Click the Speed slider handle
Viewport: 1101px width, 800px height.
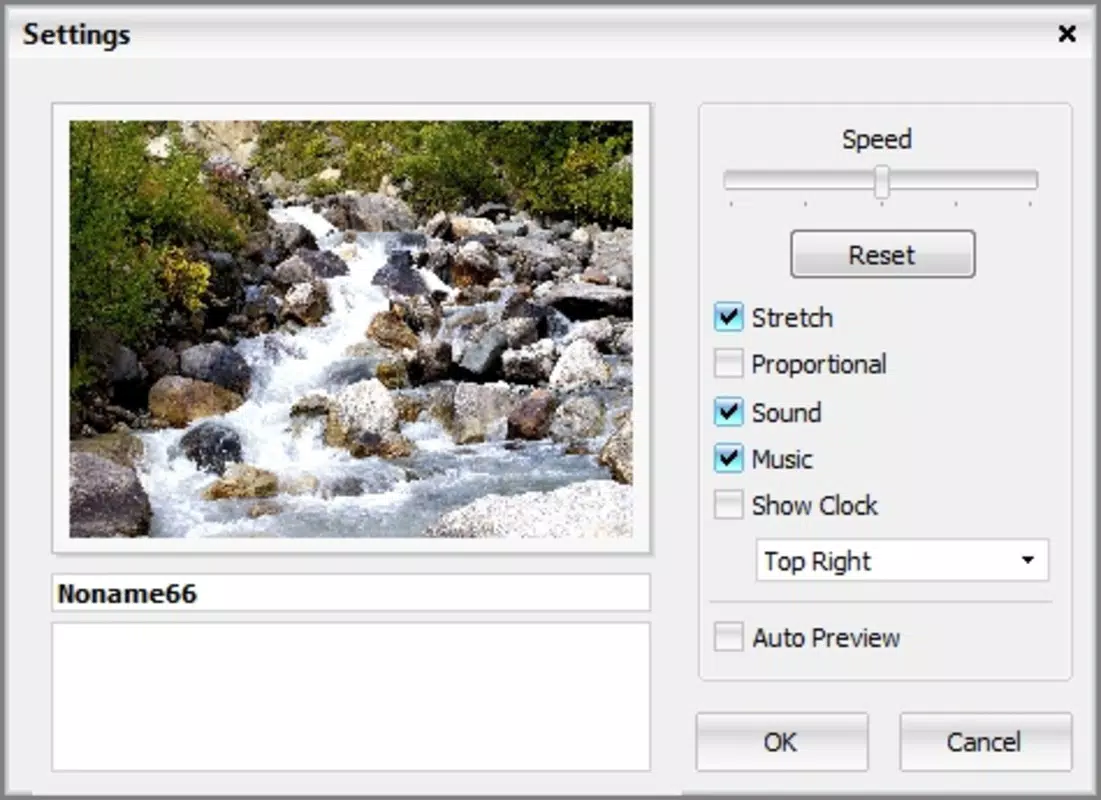tap(882, 182)
